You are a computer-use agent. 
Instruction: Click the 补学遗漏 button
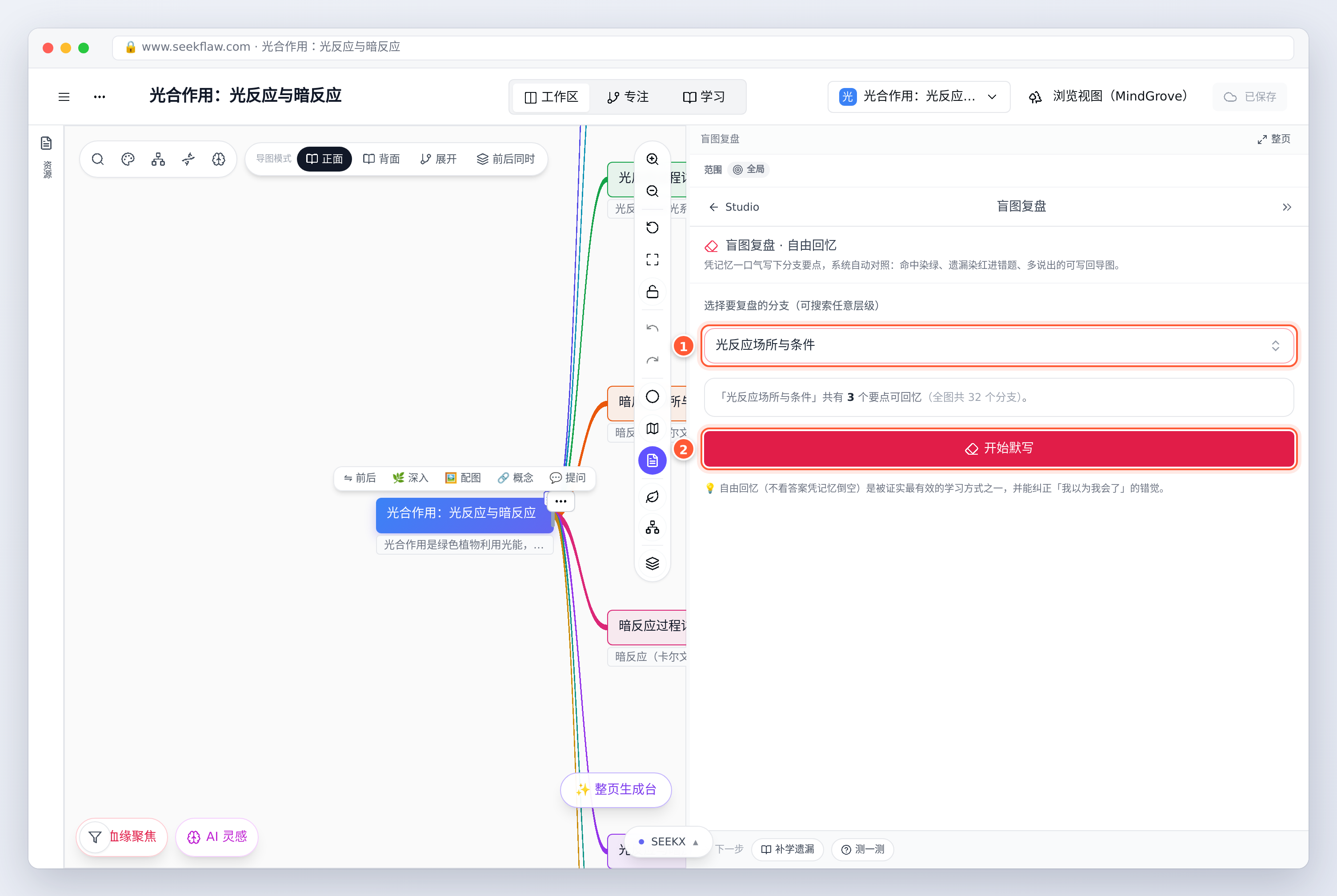click(x=787, y=849)
